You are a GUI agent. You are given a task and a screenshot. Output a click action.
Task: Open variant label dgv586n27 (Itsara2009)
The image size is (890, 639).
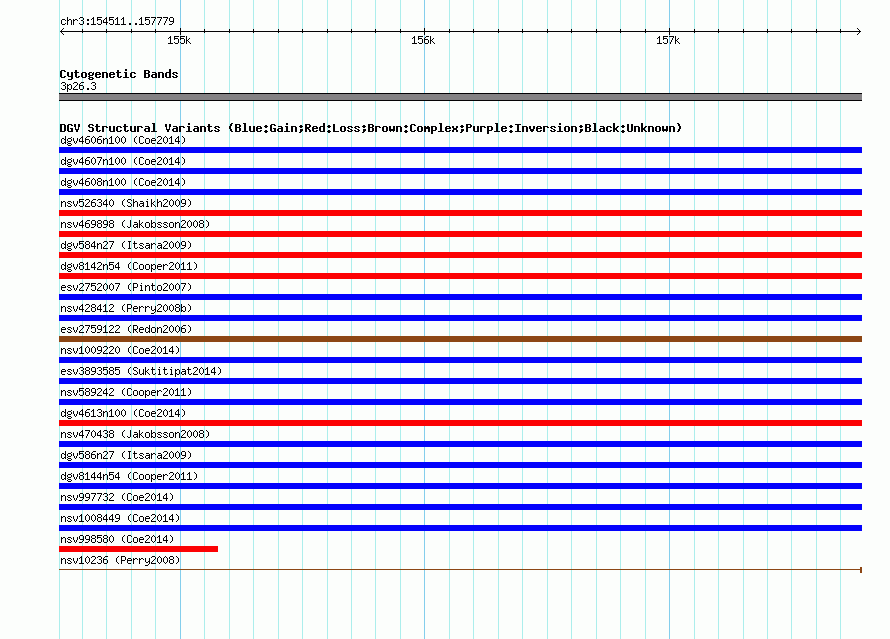point(126,455)
